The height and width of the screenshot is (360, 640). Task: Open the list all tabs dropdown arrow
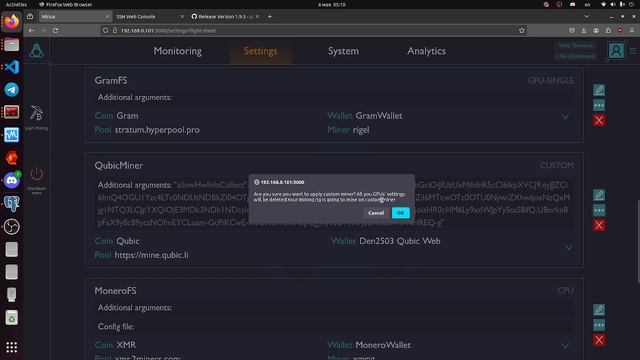[x=587, y=17]
